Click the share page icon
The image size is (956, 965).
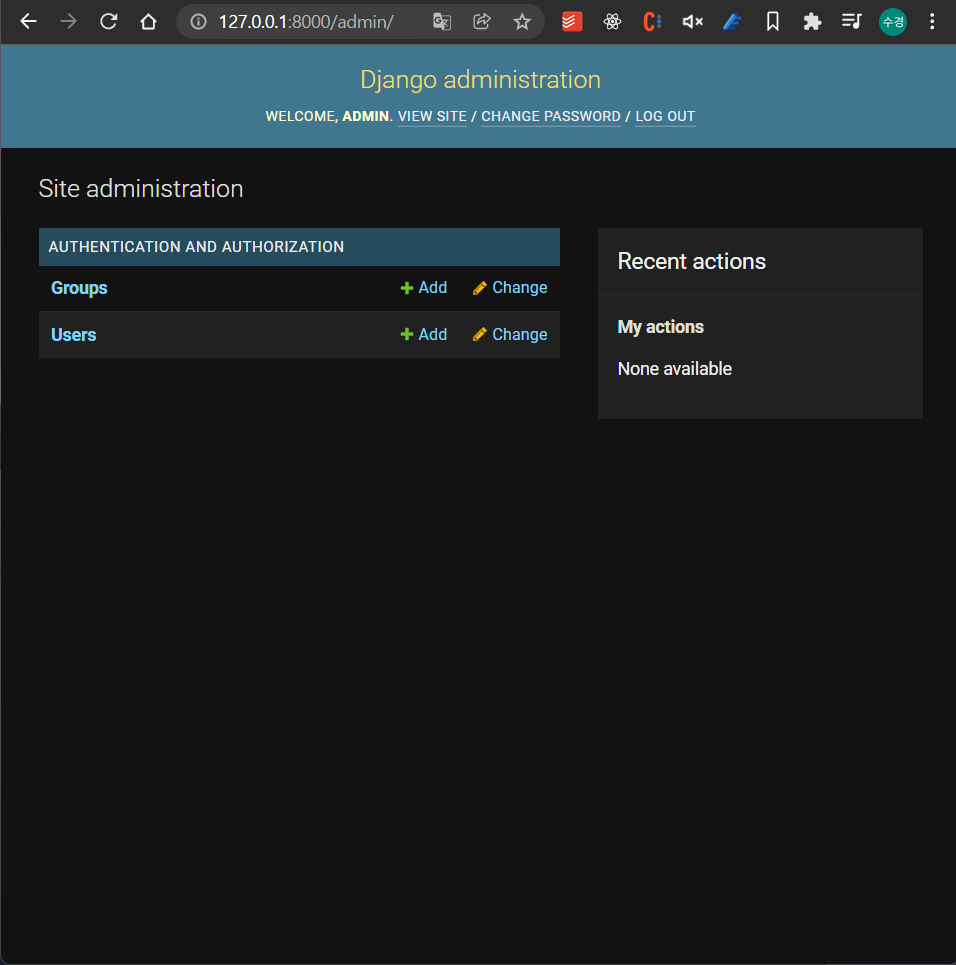(482, 22)
